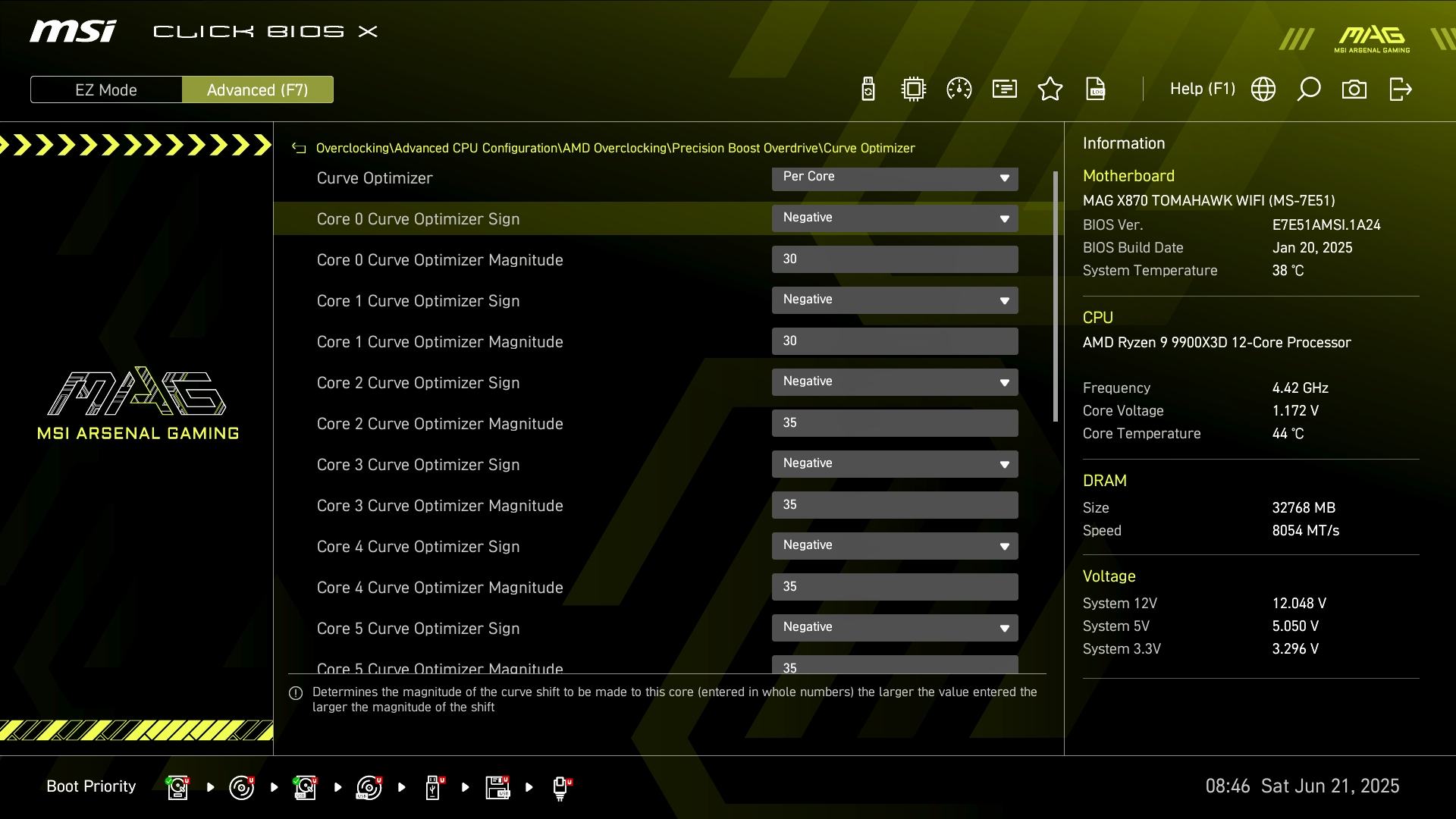Click Core 2 Curve Optimizer Magnitude field
This screenshot has height=819, width=1456.
click(895, 423)
